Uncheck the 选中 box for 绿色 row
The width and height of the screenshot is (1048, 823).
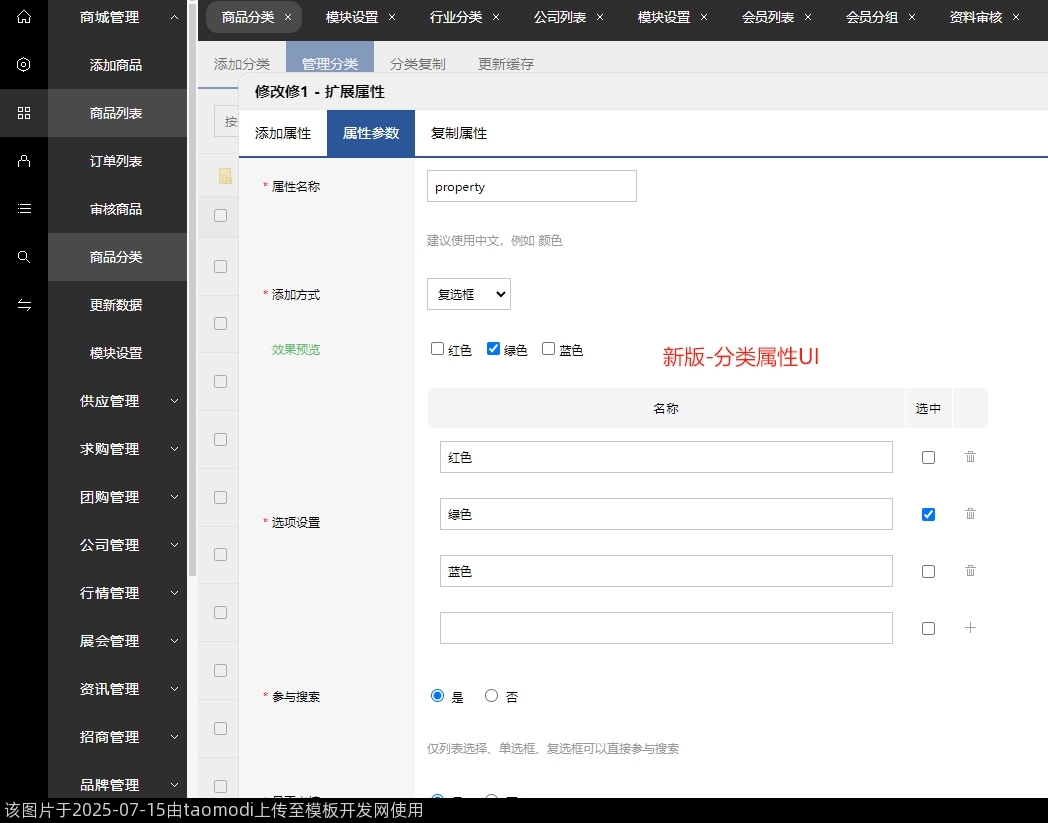[928, 514]
